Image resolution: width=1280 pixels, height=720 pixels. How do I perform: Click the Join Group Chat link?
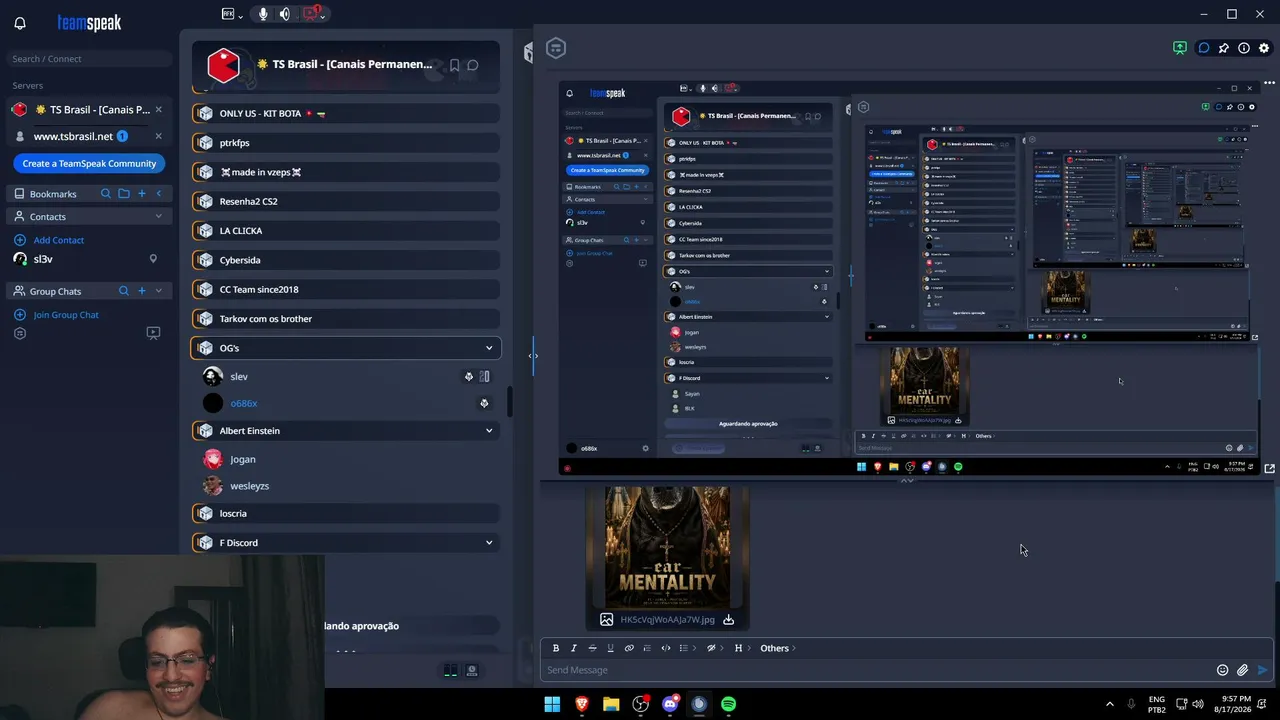[x=66, y=315]
